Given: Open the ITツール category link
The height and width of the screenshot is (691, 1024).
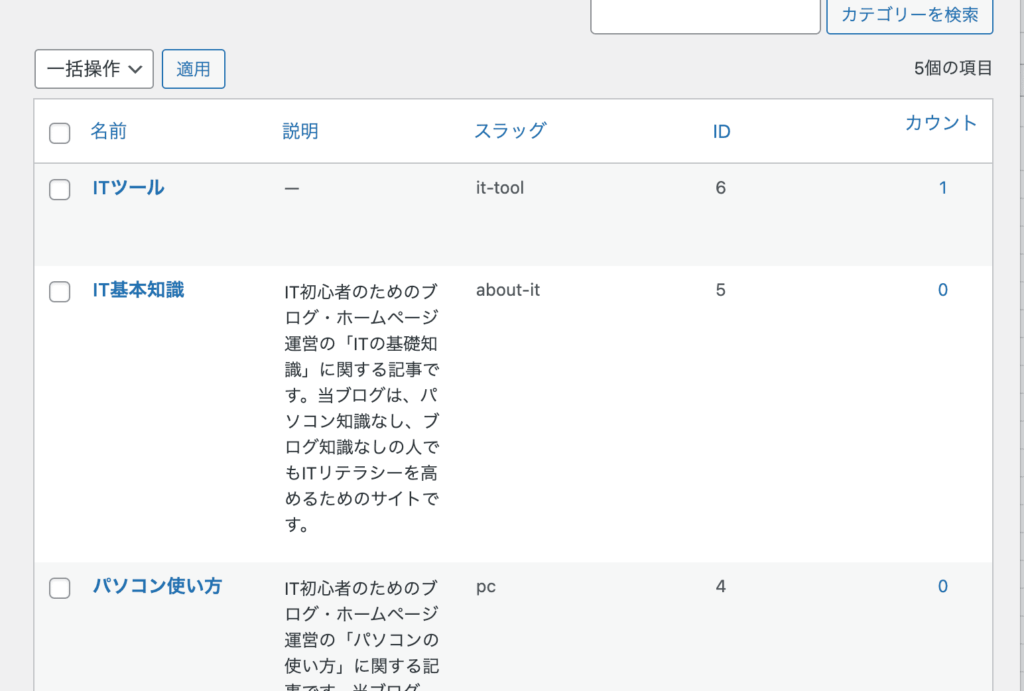Looking at the screenshot, I should [128, 188].
